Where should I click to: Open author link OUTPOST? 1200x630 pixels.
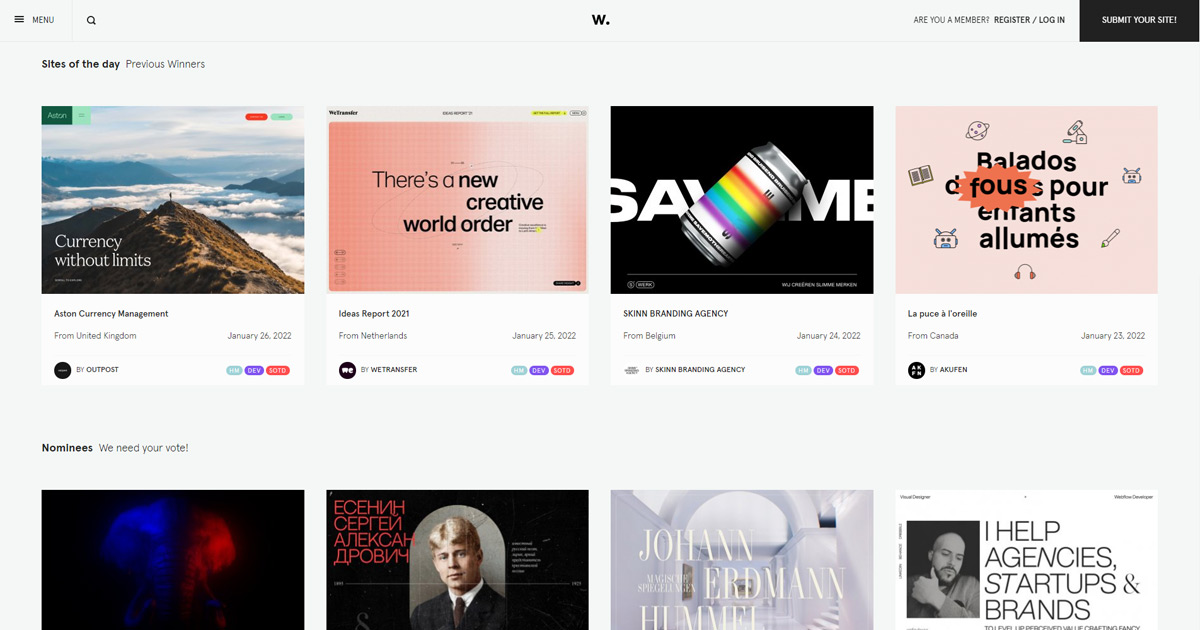click(x=102, y=370)
